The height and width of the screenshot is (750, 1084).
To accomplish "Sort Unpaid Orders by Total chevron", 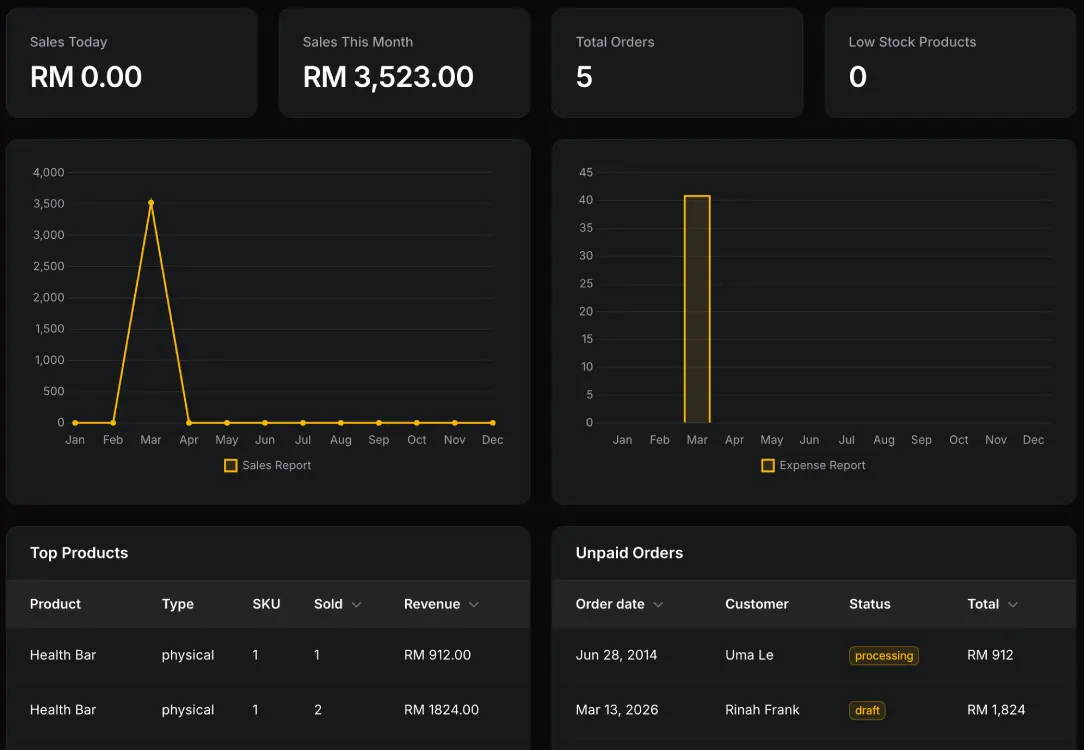I will pos(1013,605).
